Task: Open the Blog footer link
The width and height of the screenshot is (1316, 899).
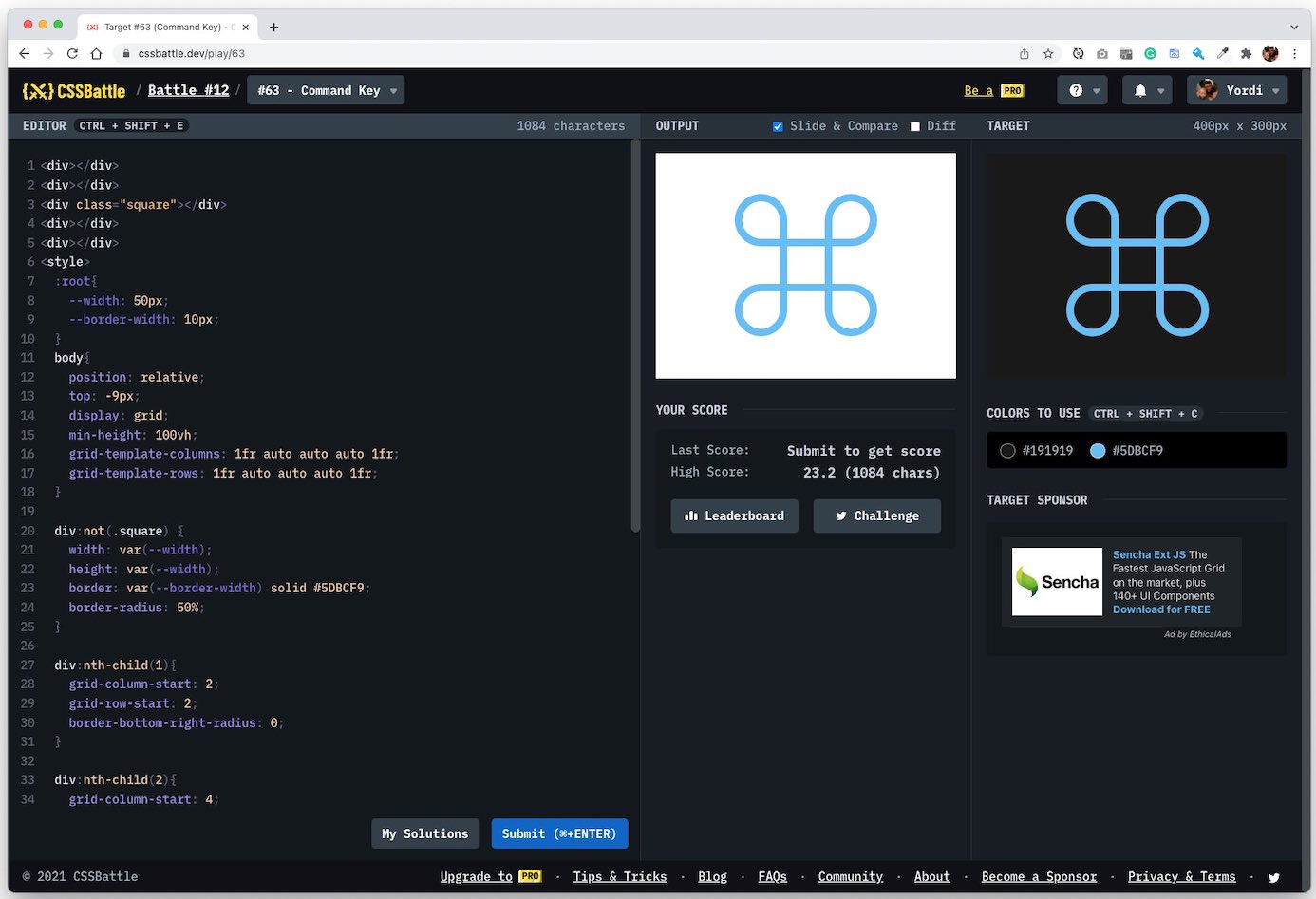Action: (712, 876)
